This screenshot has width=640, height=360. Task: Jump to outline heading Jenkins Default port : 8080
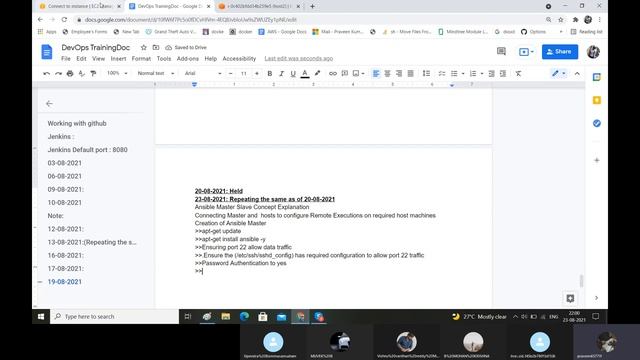click(87, 150)
